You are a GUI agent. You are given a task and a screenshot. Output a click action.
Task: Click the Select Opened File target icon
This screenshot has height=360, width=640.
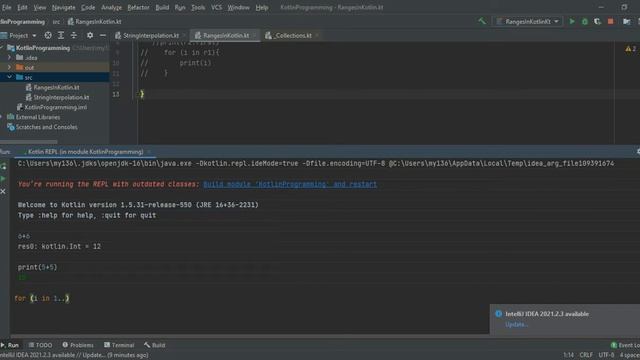48,36
